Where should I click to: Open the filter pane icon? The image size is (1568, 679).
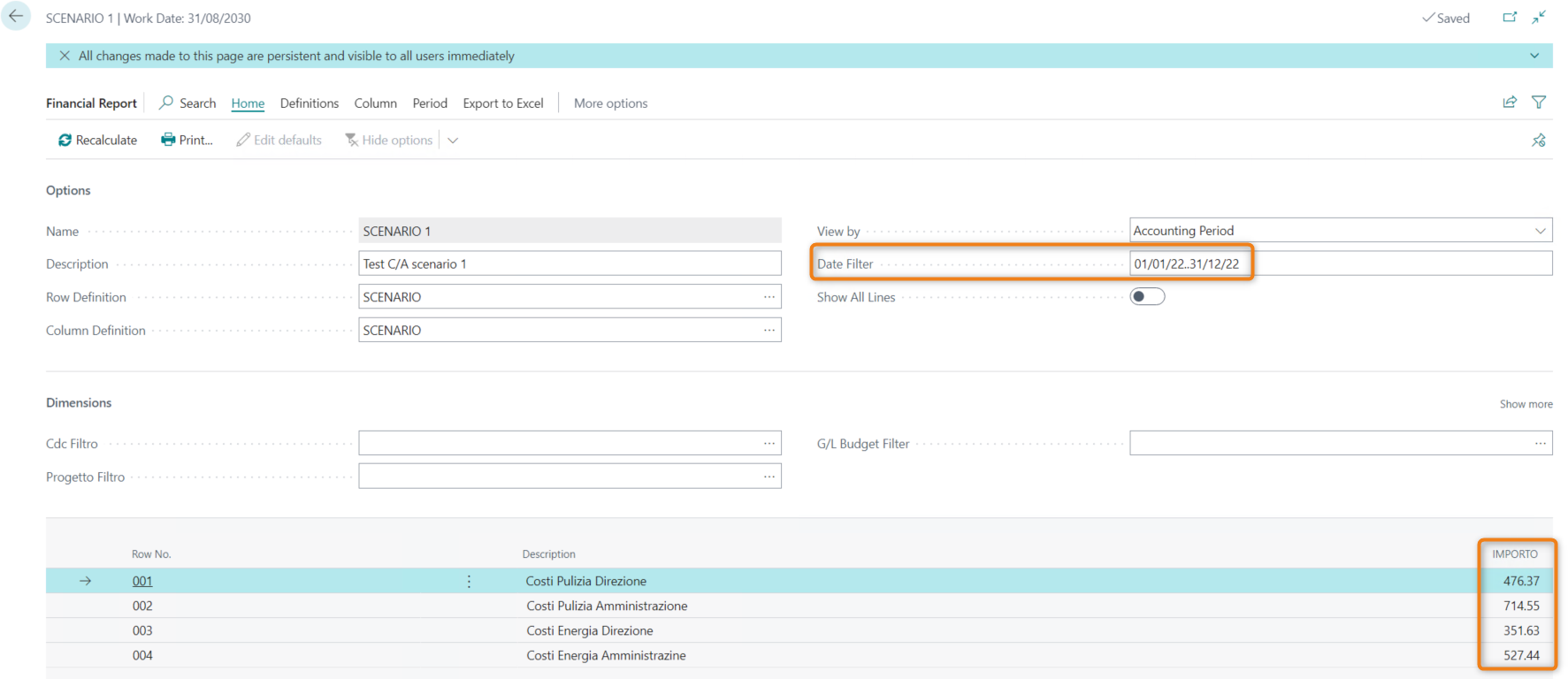click(x=1539, y=103)
